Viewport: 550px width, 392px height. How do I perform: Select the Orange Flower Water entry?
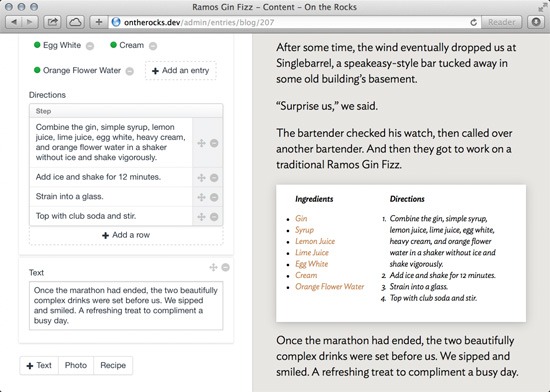pyautogui.click(x=78, y=70)
